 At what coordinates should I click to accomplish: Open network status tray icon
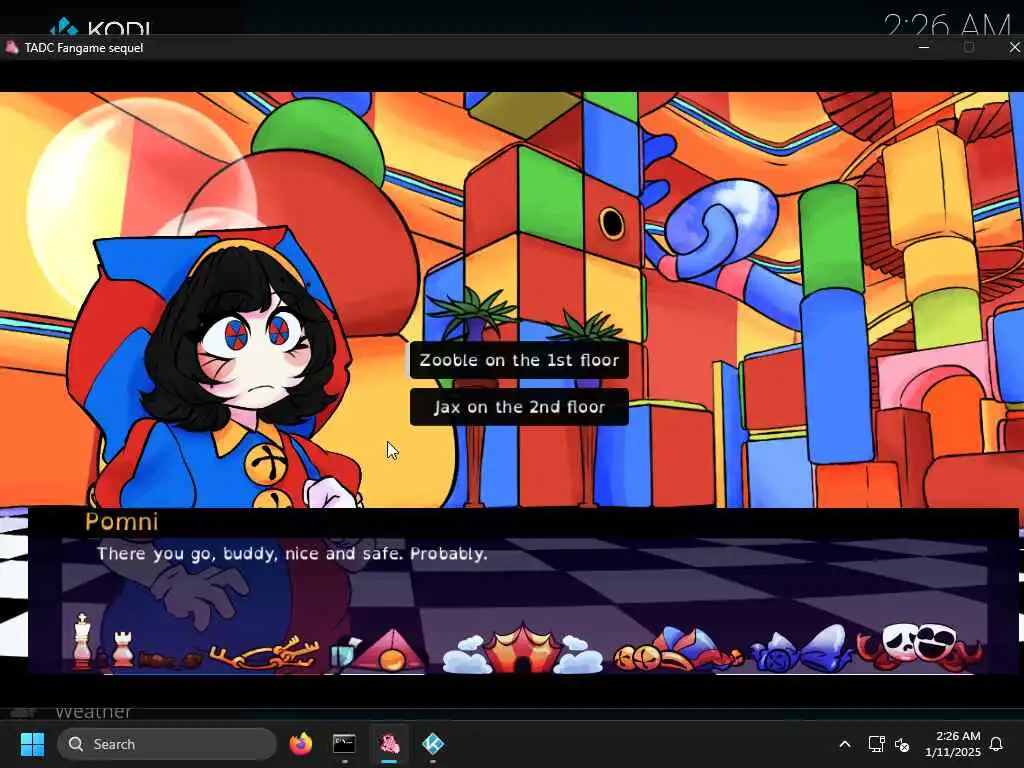coord(876,744)
